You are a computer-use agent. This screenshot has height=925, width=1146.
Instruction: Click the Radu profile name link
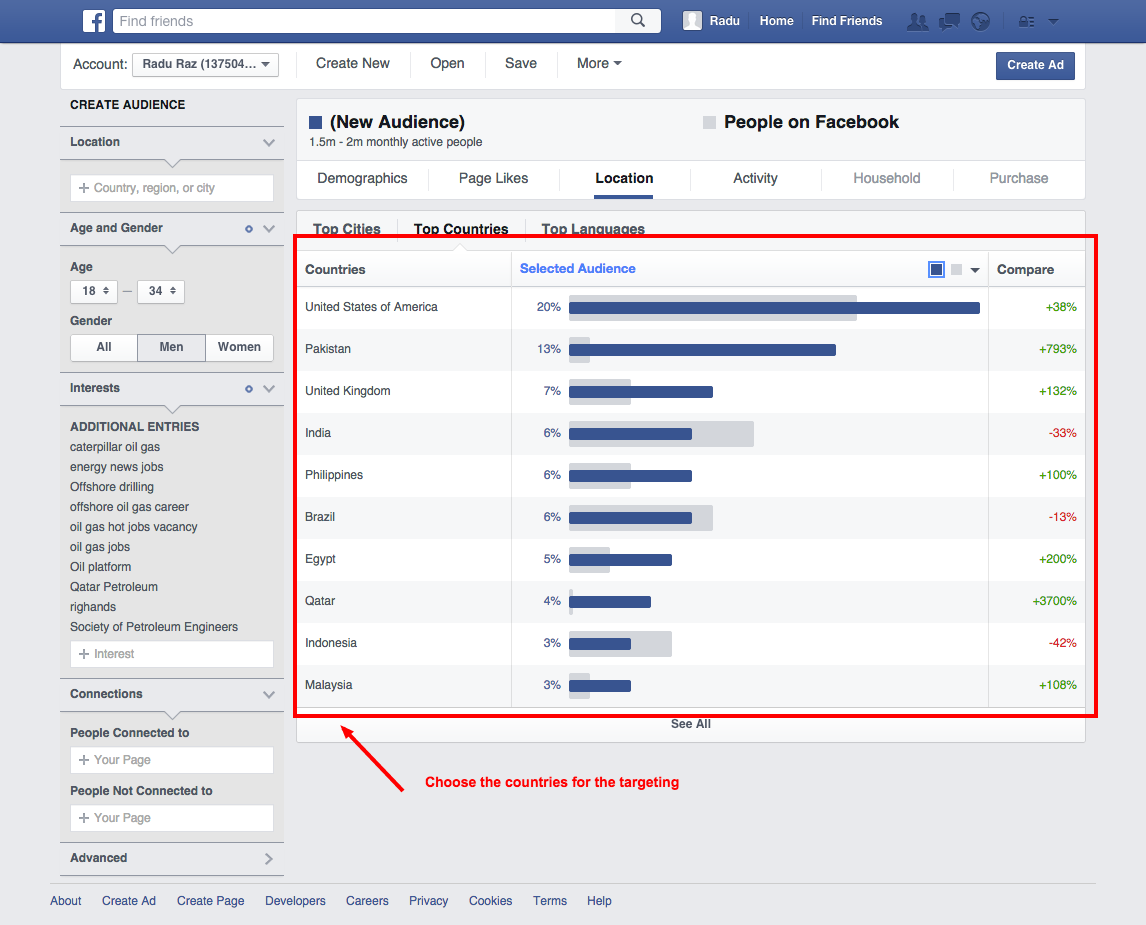click(x=724, y=21)
